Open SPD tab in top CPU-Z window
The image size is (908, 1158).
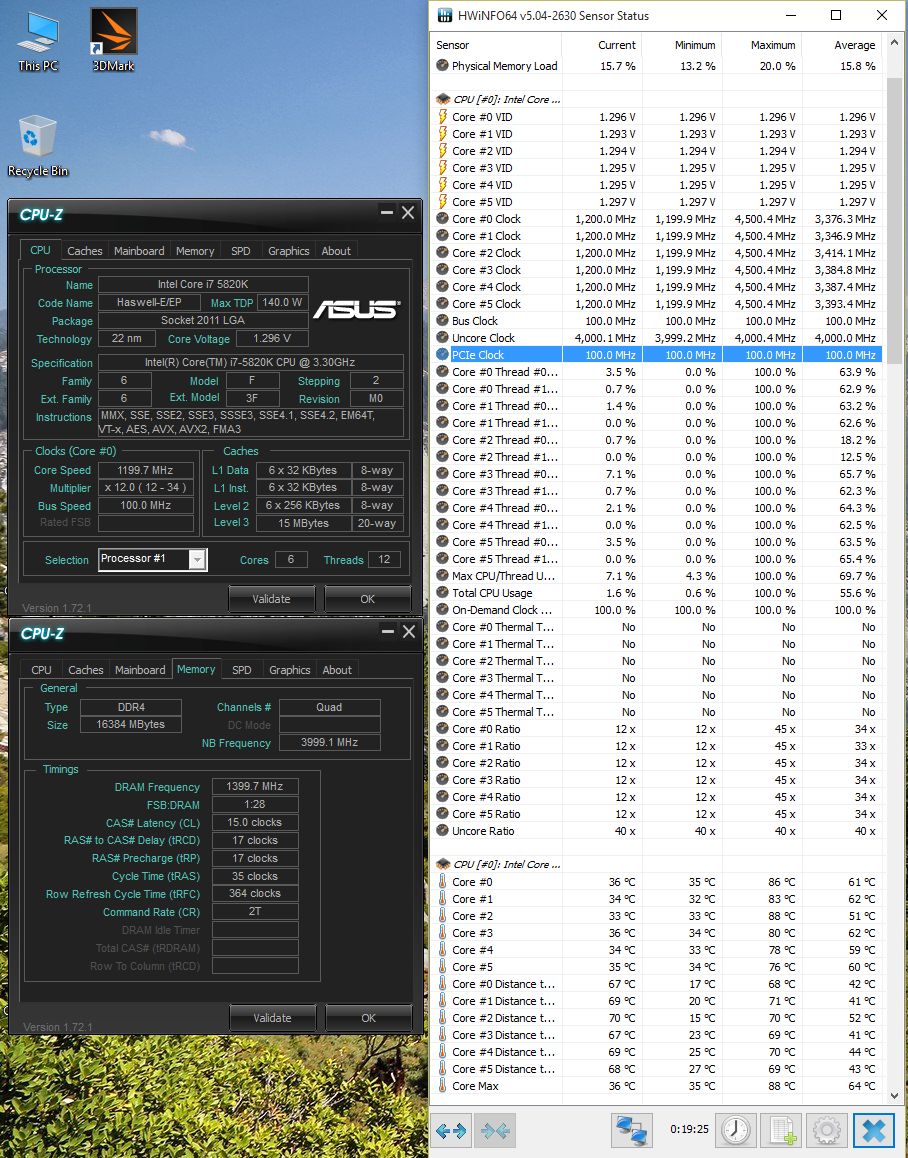click(x=241, y=251)
